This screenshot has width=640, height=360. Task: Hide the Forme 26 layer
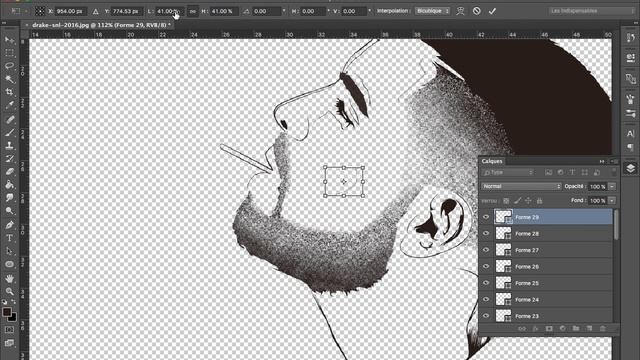(486, 267)
